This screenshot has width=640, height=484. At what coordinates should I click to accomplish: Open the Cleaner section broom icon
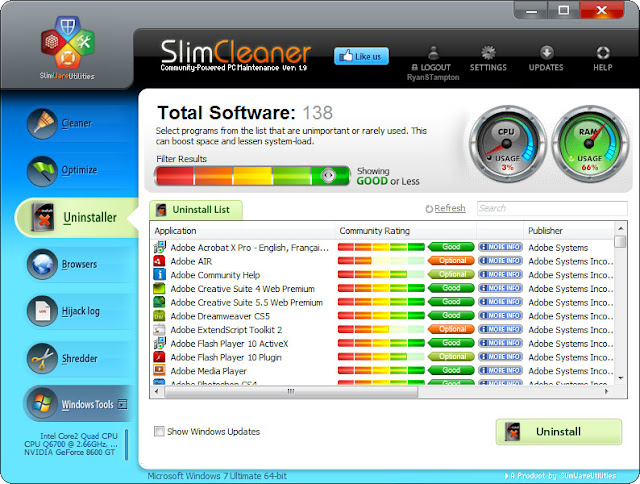coord(42,124)
